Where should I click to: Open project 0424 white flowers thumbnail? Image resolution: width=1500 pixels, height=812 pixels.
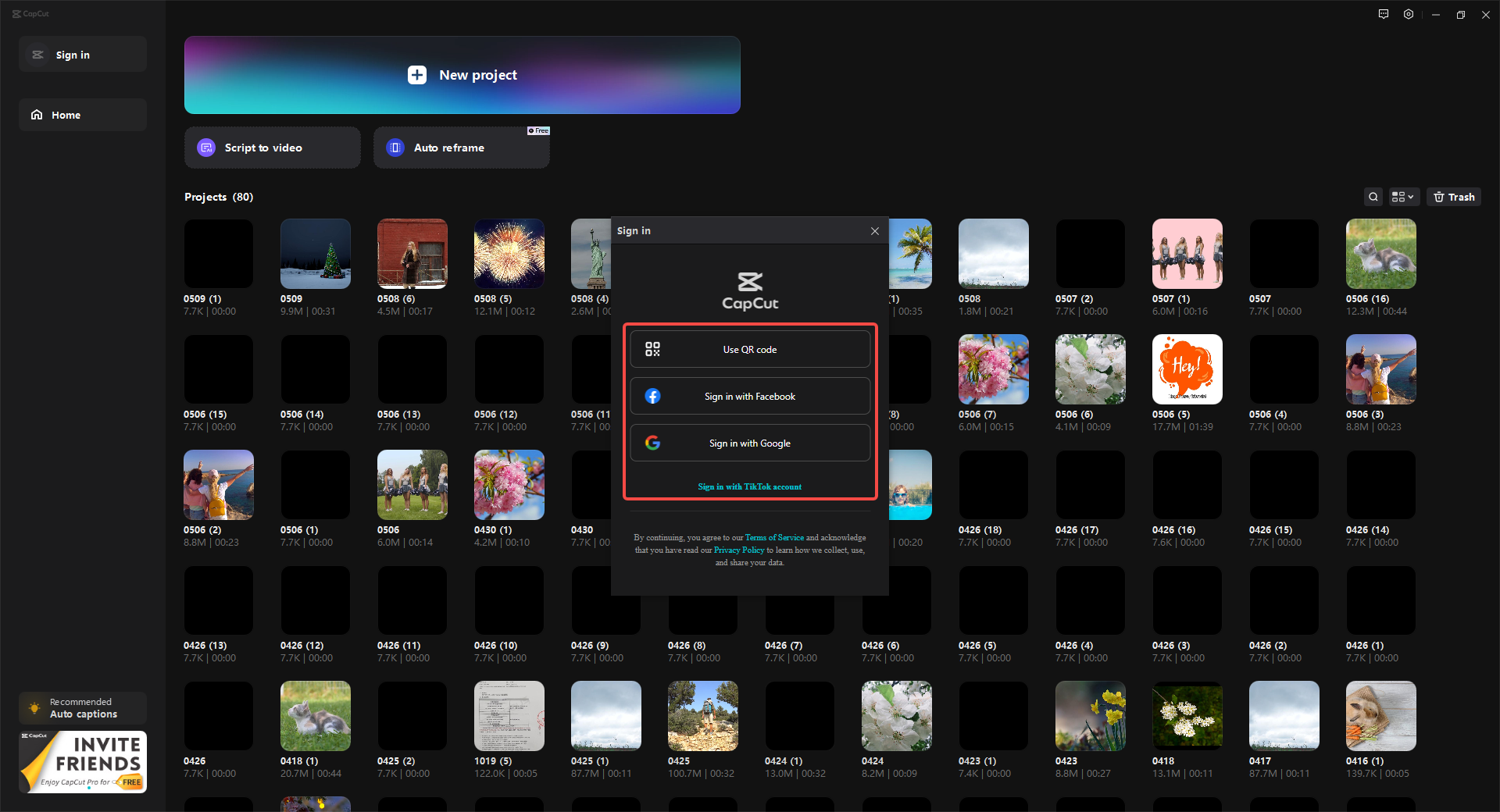[x=897, y=716]
